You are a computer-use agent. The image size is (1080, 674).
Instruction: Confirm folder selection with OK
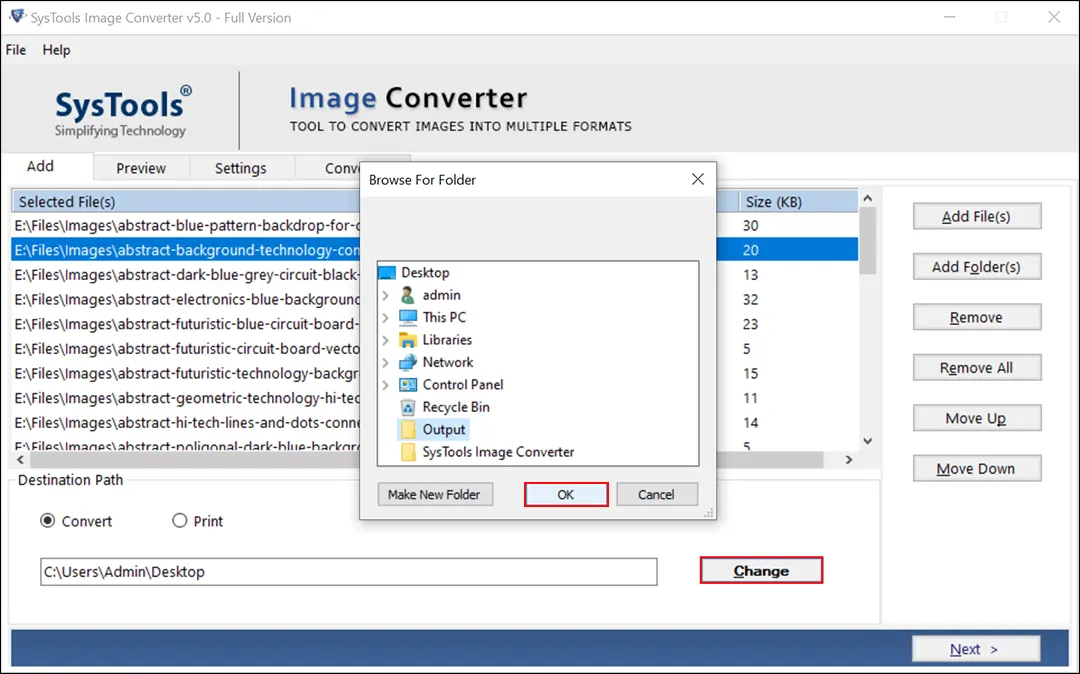(x=565, y=494)
